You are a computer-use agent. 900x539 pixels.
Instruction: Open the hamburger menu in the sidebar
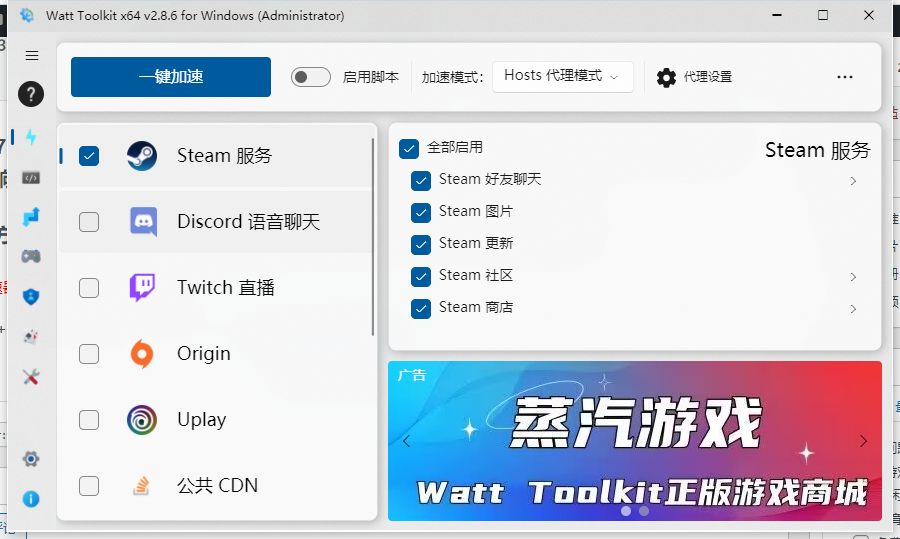coord(32,55)
